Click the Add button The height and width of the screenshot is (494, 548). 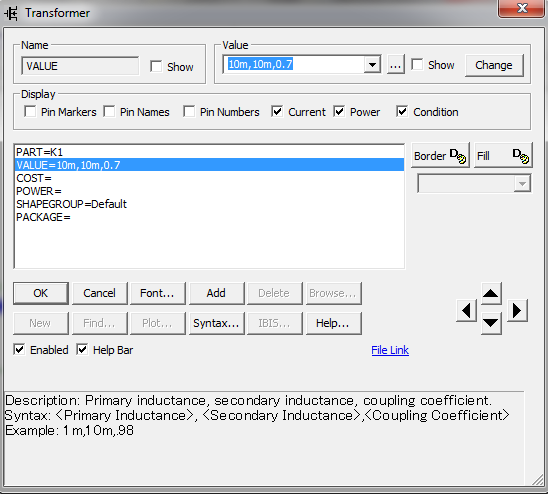coord(216,293)
